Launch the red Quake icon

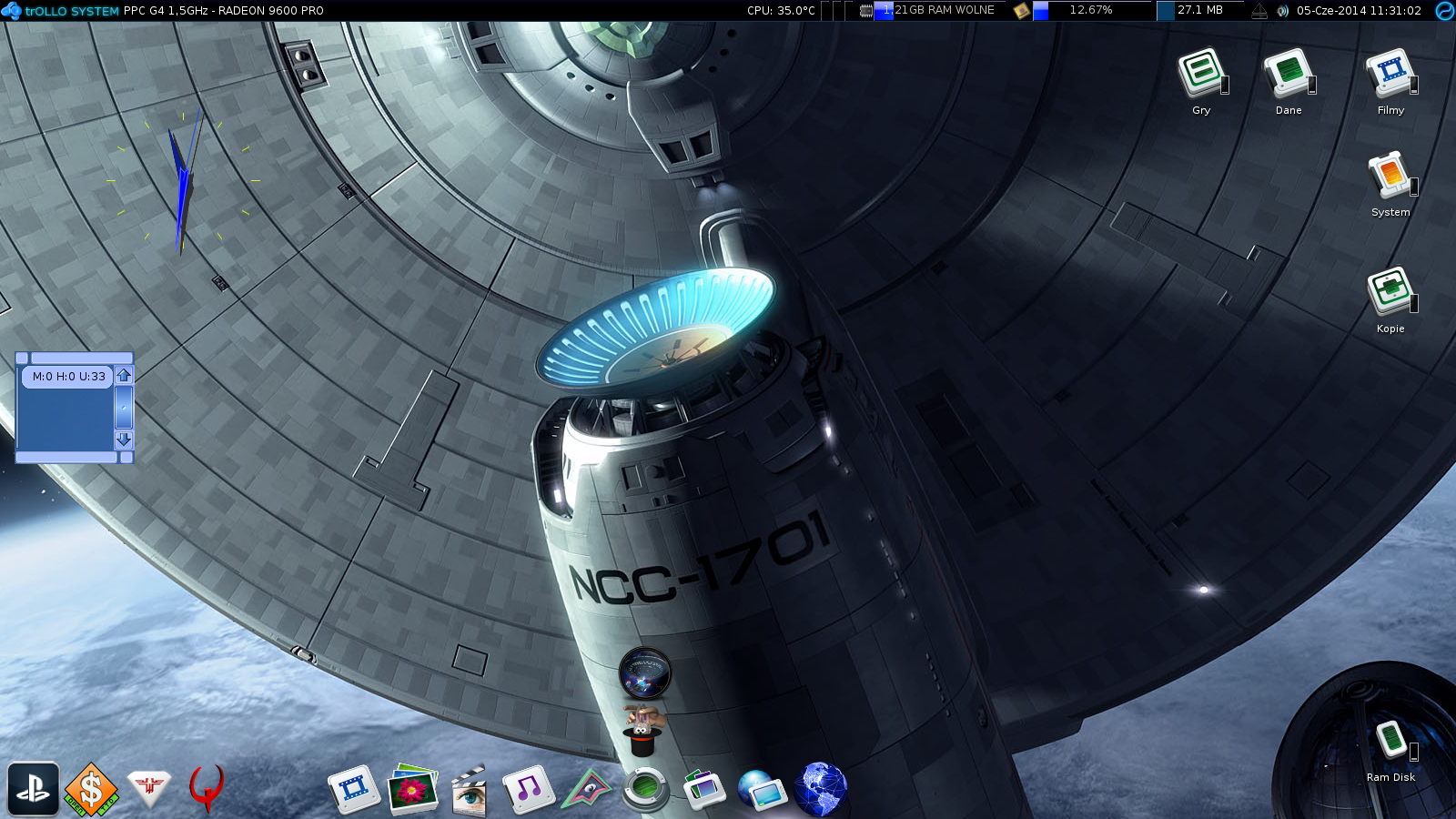point(207,788)
